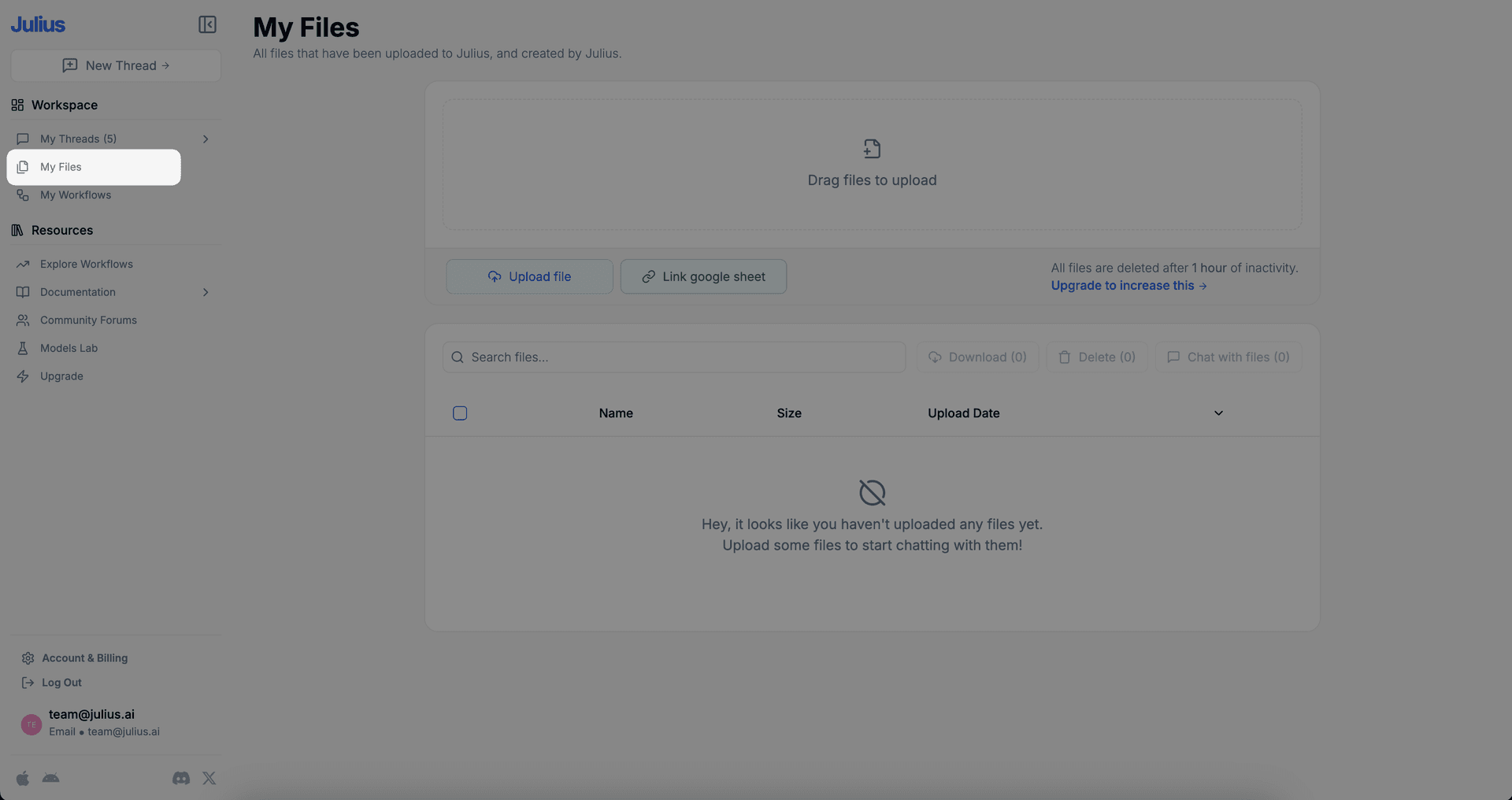The image size is (1512, 800).
Task: Expand the Documentation submenu
Action: pyautogui.click(x=206, y=292)
